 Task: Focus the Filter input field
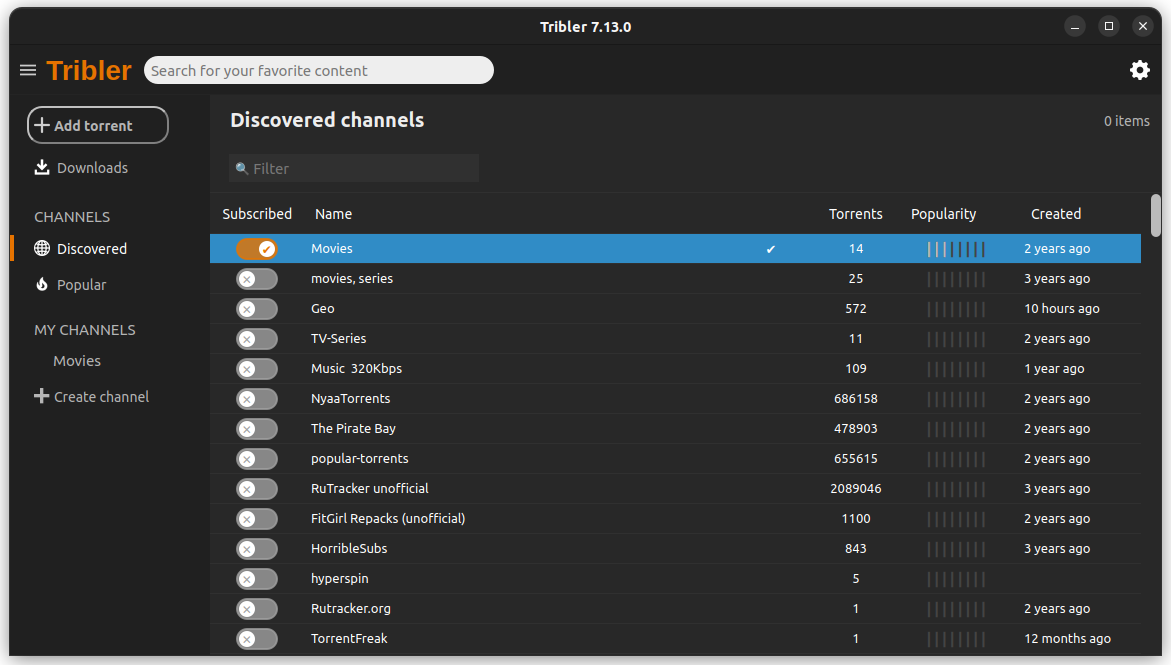tap(354, 168)
